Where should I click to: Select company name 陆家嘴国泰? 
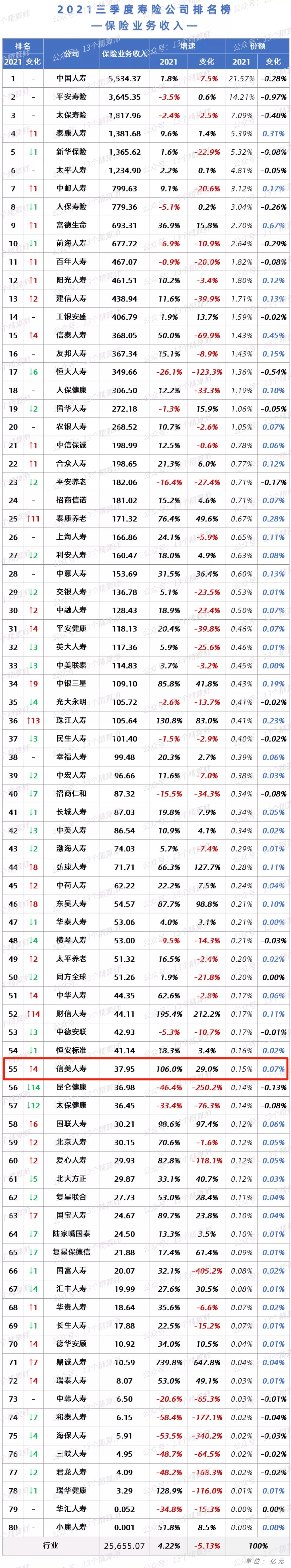71,1234
